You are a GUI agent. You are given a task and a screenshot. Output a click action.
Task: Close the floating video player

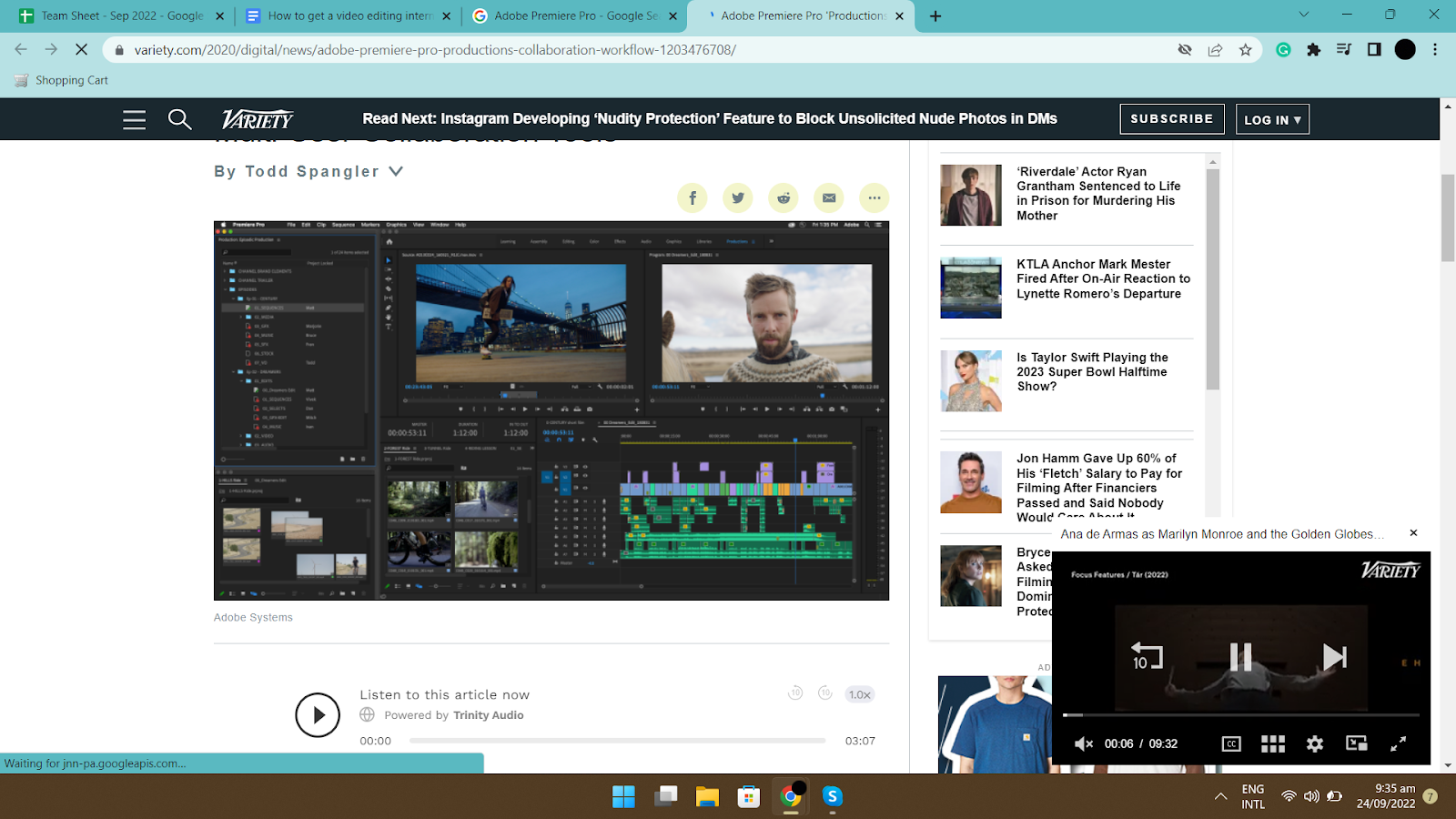click(x=1413, y=533)
